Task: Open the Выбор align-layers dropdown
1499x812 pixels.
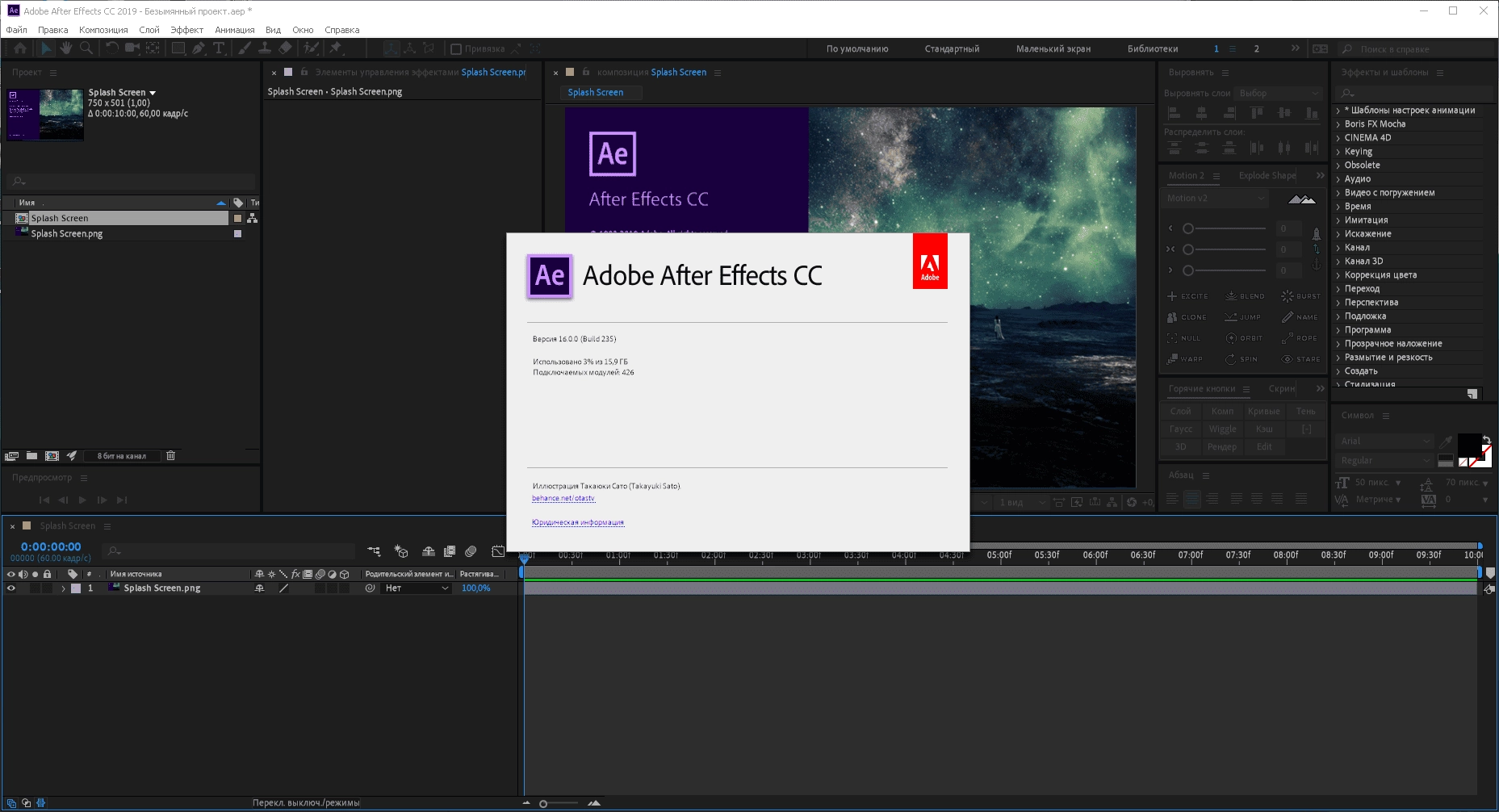Action: (x=1279, y=94)
